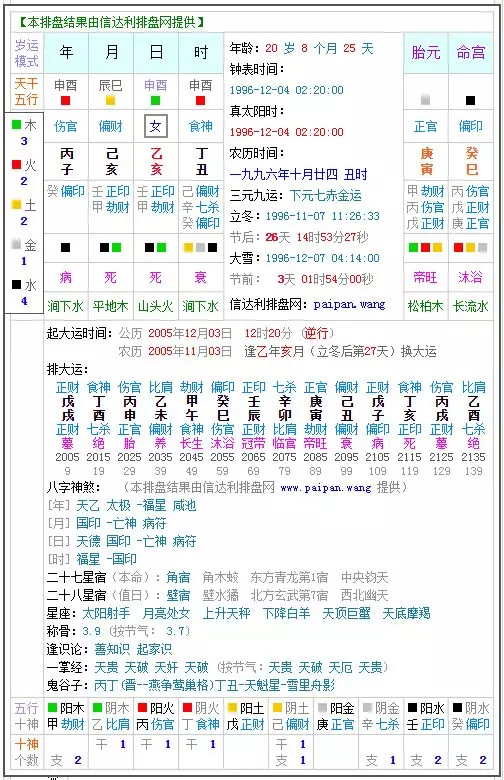This screenshot has height=780, width=504.
Task: Click the 松柏木 nayin label
Action: [x=425, y=306]
